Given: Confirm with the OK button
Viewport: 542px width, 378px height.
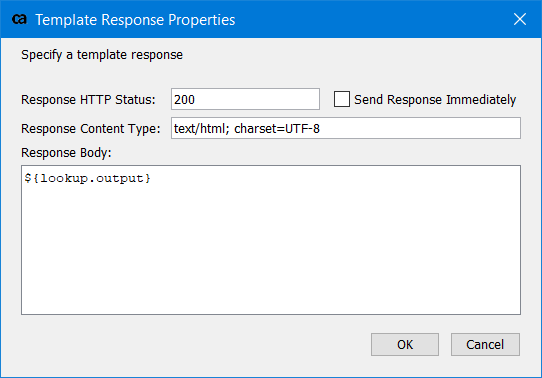Looking at the screenshot, I should click(405, 344).
